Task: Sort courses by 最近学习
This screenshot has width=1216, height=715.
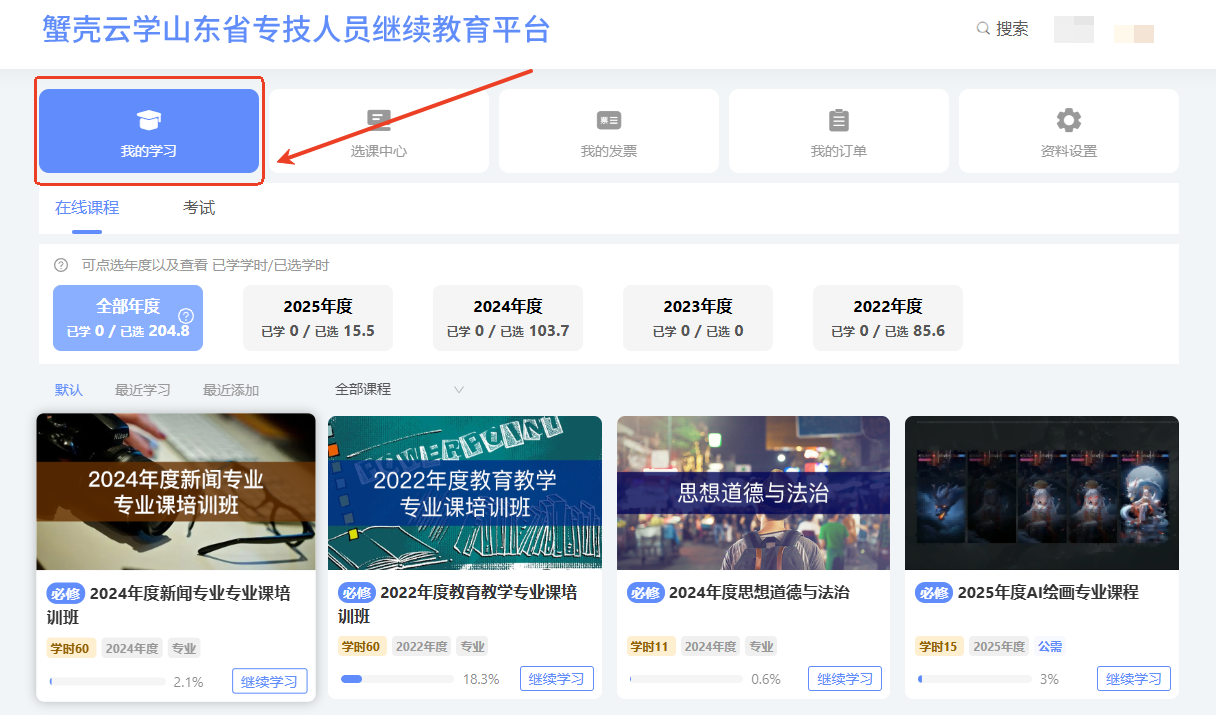Action: tap(142, 390)
